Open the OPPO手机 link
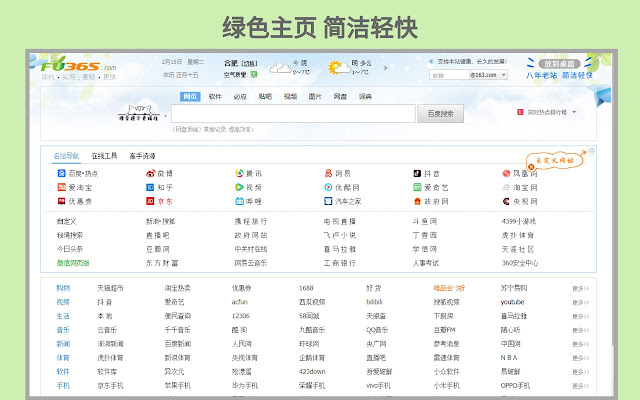Viewport: 640px width, 400px height. click(x=515, y=385)
